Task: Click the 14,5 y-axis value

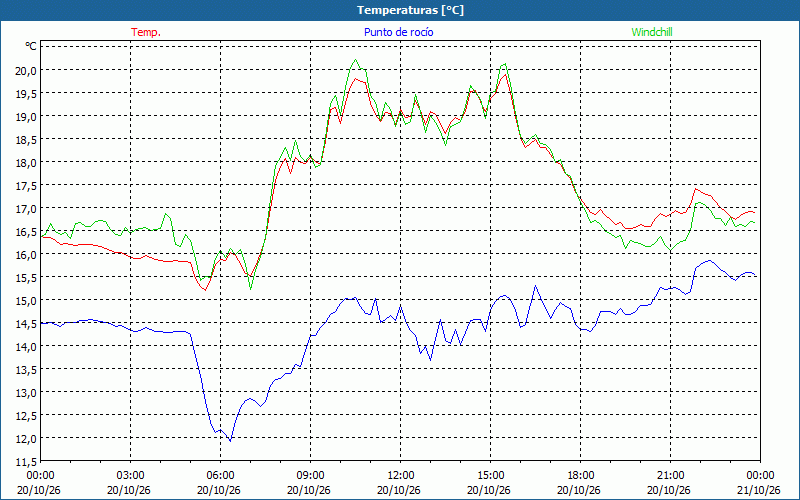Action: tap(27, 323)
